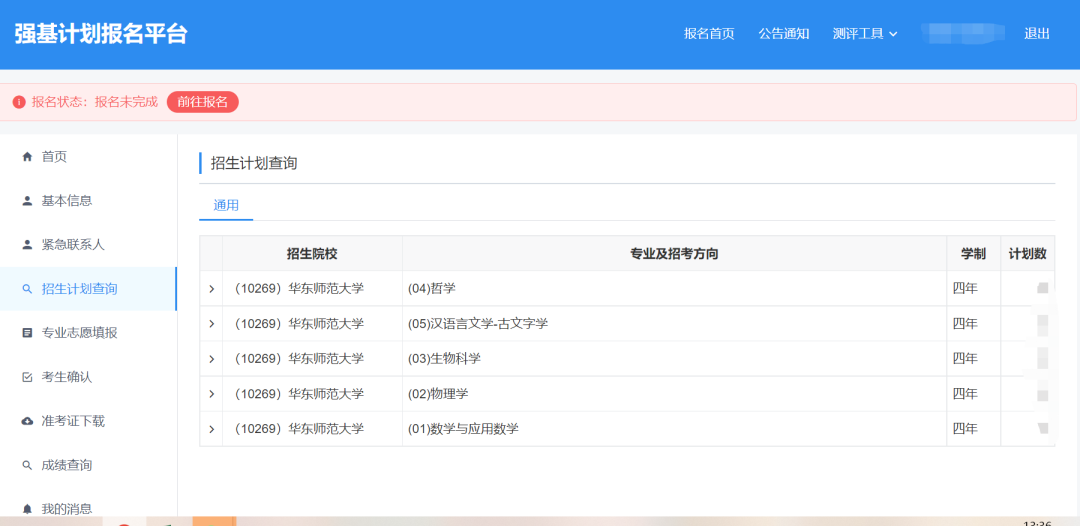1080x526 pixels.
Task: Click the checkmark icon beside 考生确认
Action: click(x=27, y=377)
